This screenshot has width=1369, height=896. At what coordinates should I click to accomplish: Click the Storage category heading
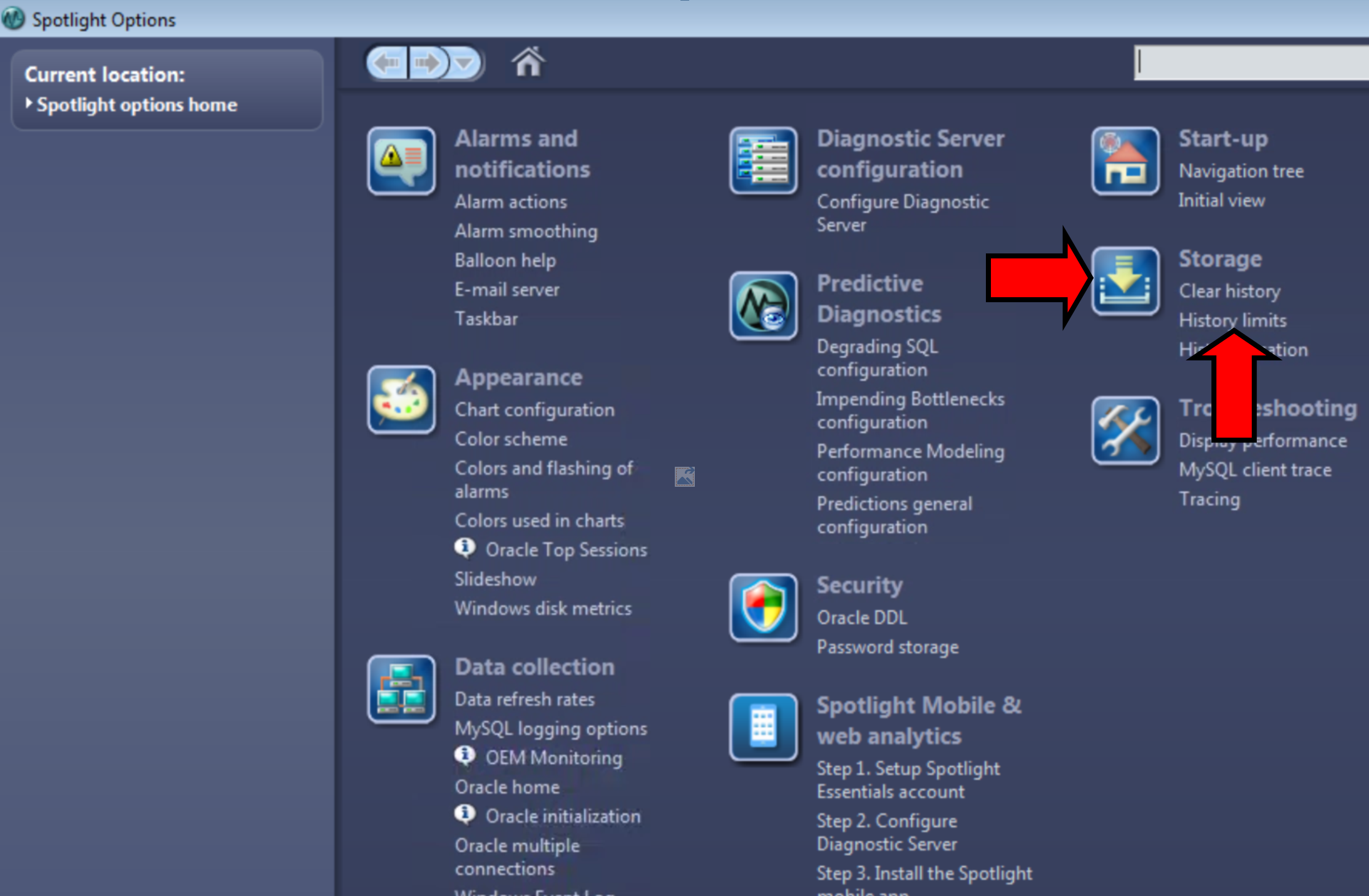click(1221, 259)
